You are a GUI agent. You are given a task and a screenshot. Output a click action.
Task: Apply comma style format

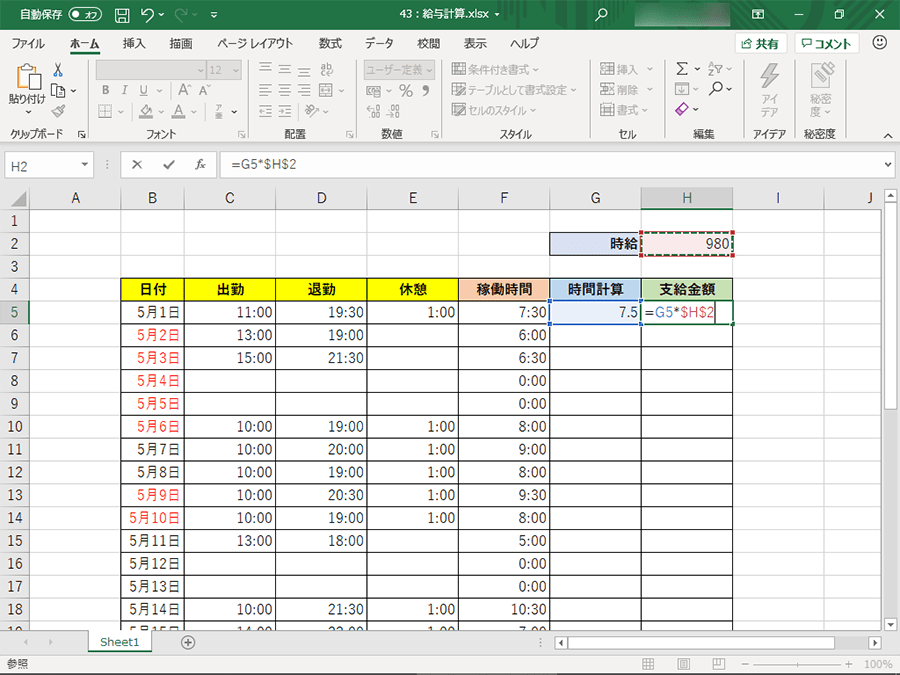click(x=426, y=91)
